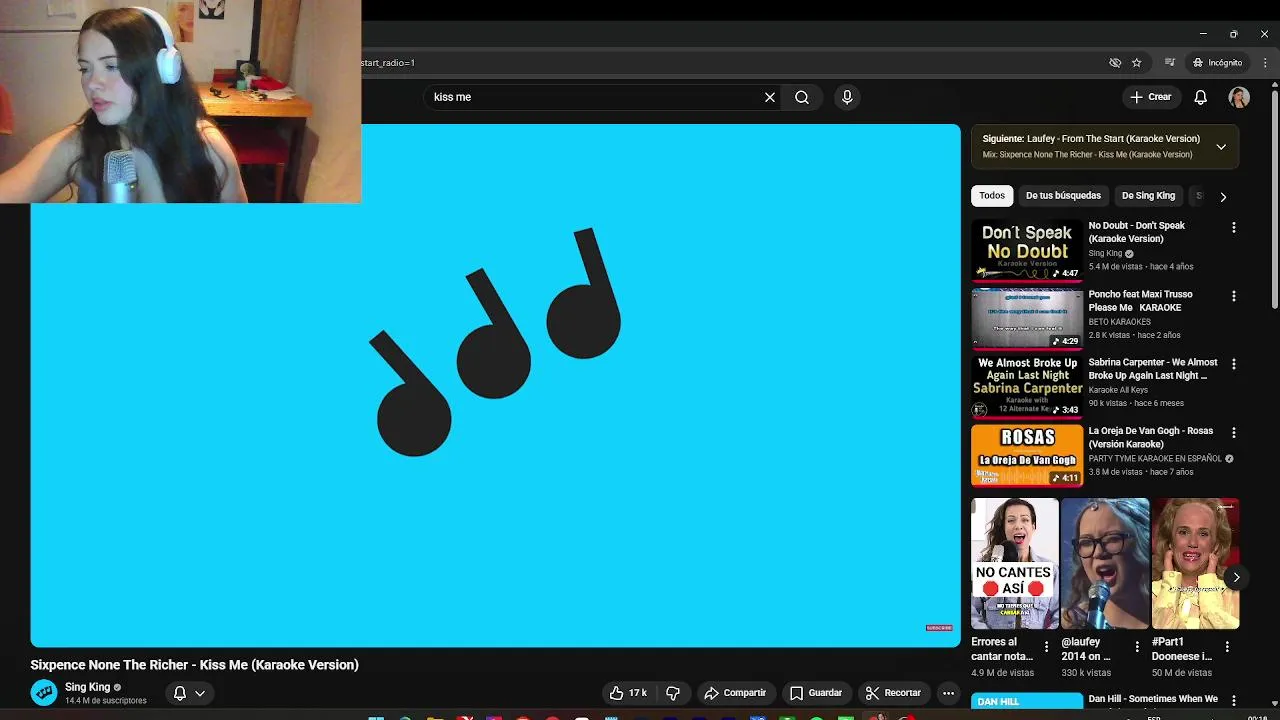The height and width of the screenshot is (720, 1280).
Task: Click the Compartir share button
Action: pos(735,693)
